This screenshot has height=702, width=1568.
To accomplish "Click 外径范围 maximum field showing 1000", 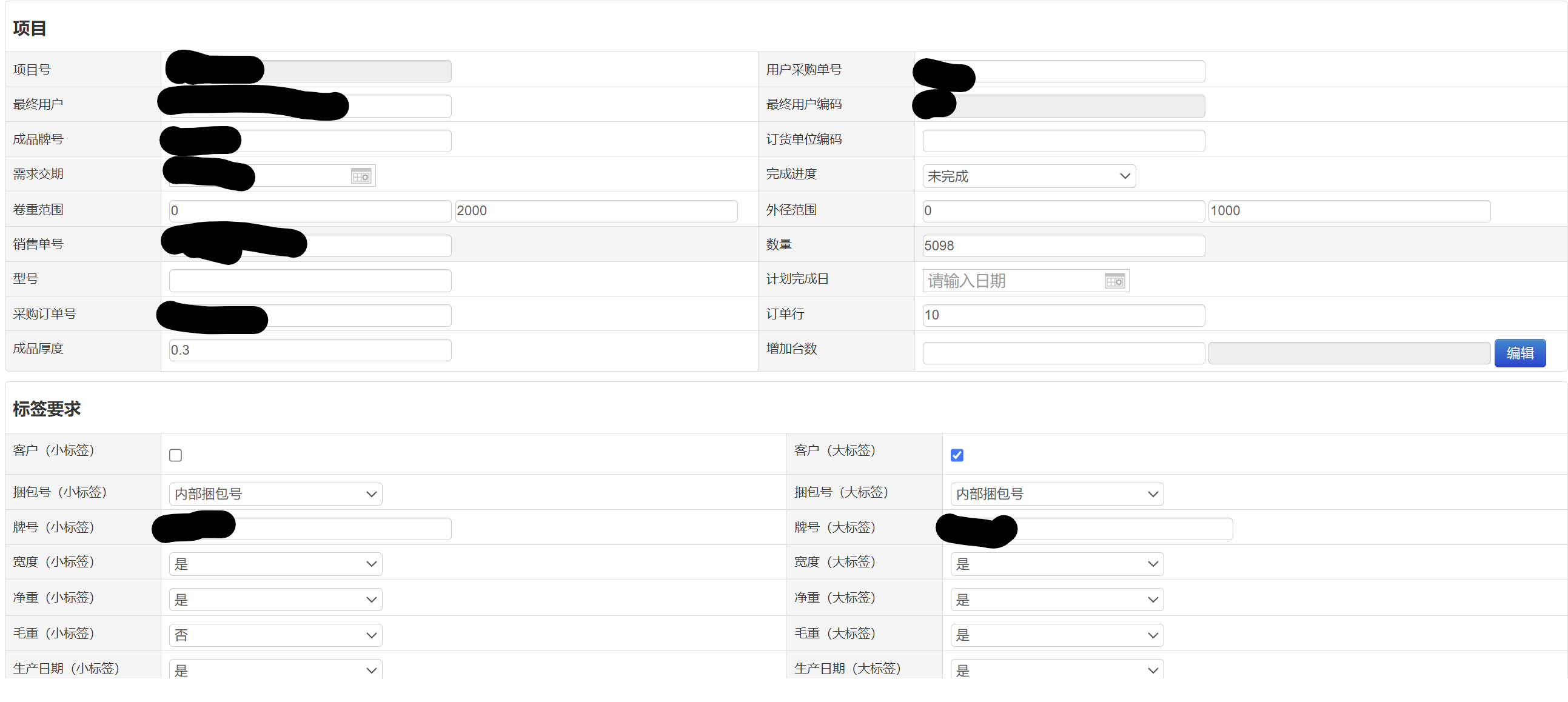I will [x=1349, y=210].
